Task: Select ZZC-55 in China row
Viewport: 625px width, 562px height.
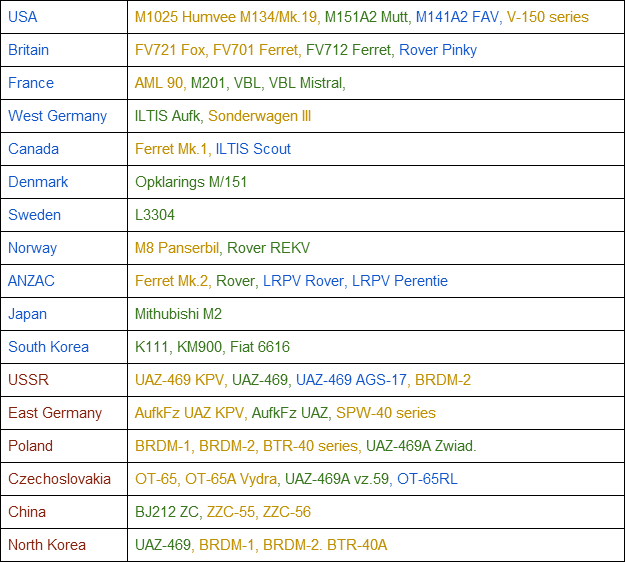Action: point(231,512)
